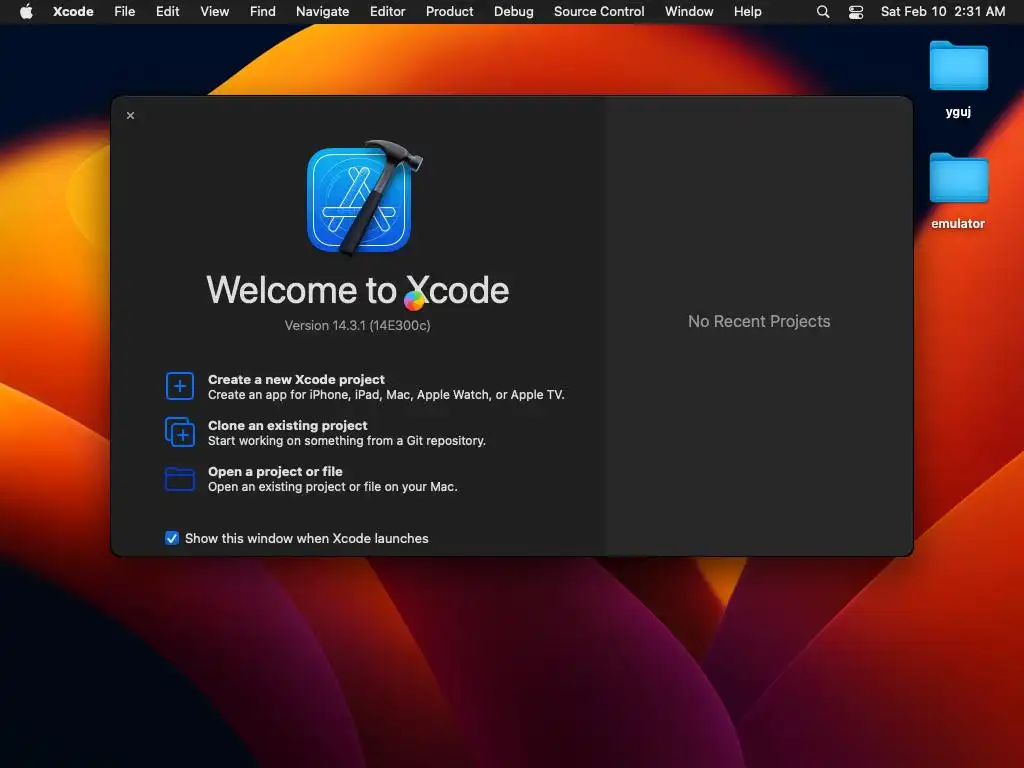The height and width of the screenshot is (768, 1024).
Task: Open the Edit menu
Action: (167, 11)
